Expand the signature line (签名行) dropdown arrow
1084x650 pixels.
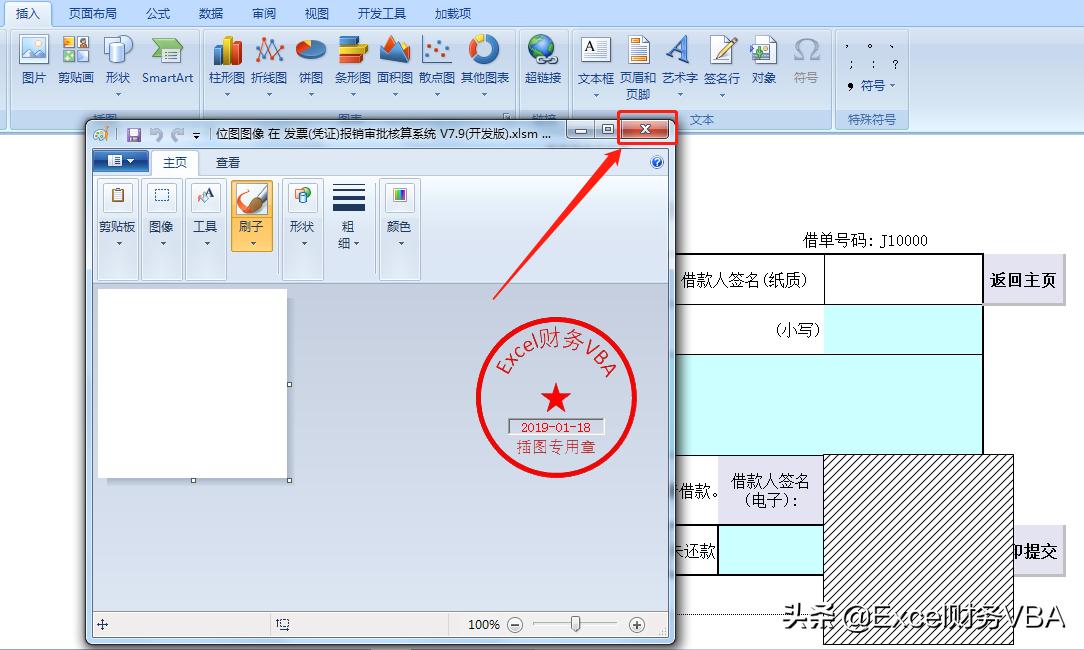pyautogui.click(x=722, y=94)
